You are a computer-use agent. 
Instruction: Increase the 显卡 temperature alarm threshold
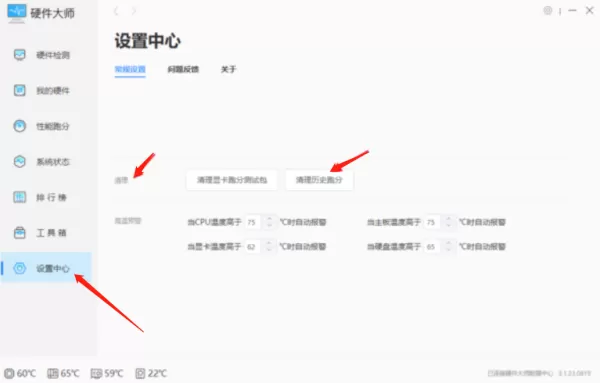269,243
